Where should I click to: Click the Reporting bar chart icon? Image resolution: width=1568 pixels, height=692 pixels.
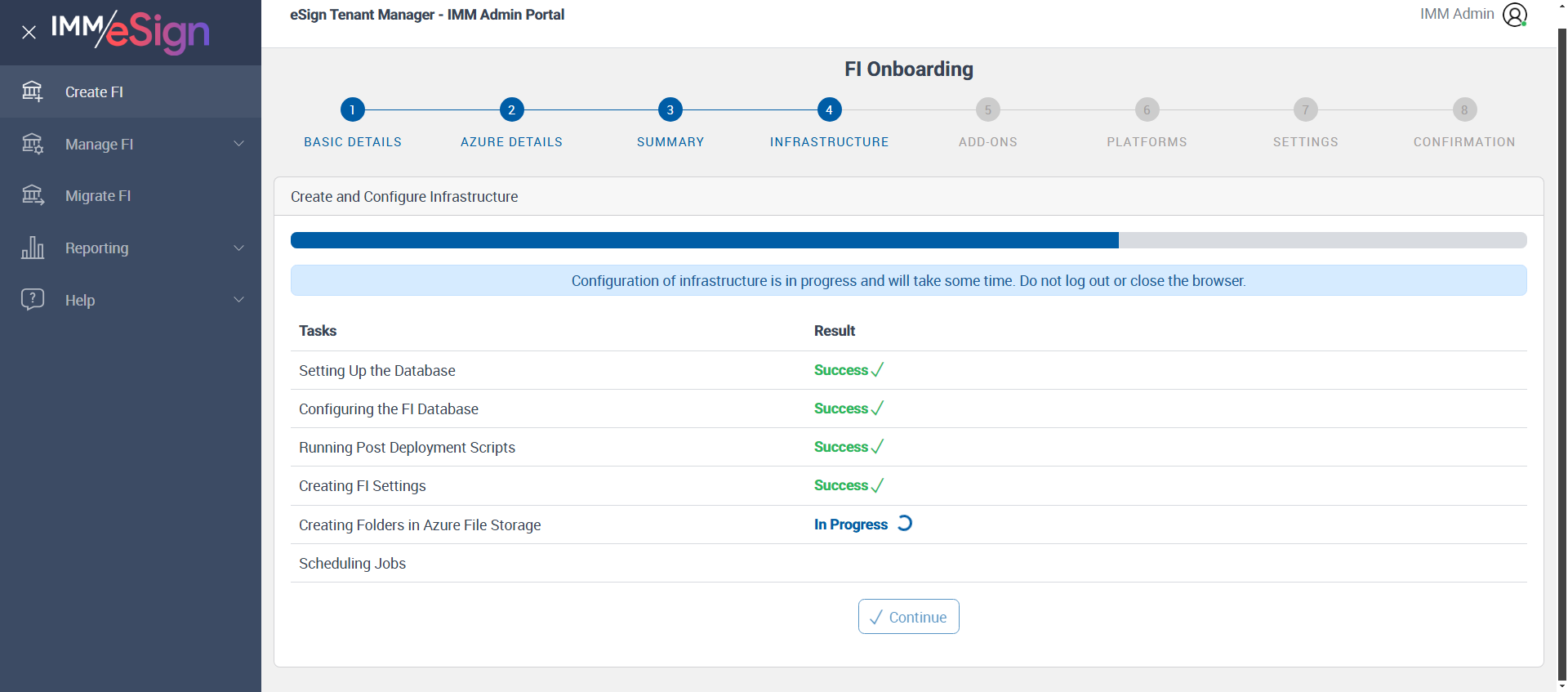point(32,248)
